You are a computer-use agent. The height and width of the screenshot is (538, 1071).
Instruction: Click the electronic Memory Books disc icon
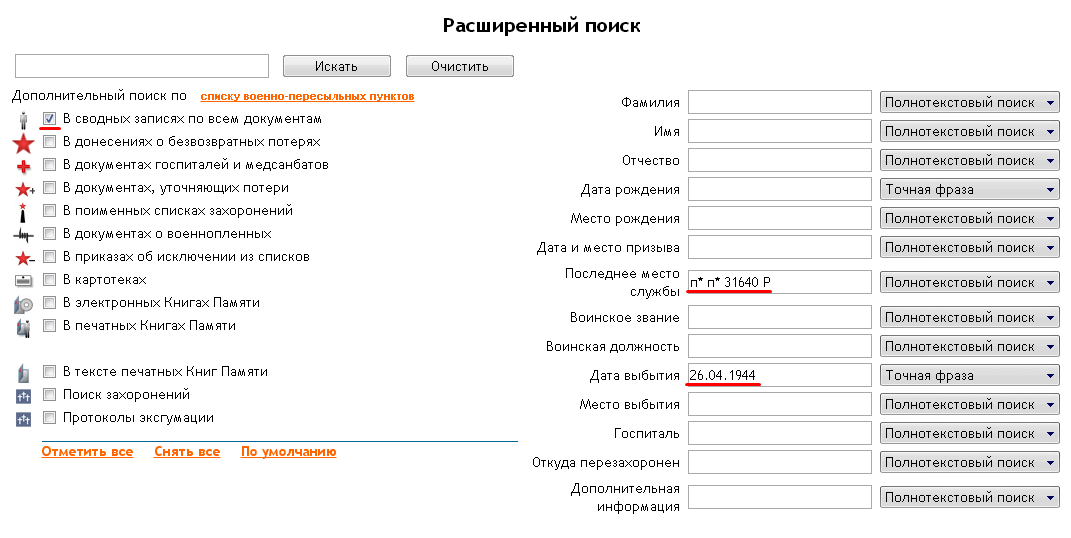pos(23,304)
